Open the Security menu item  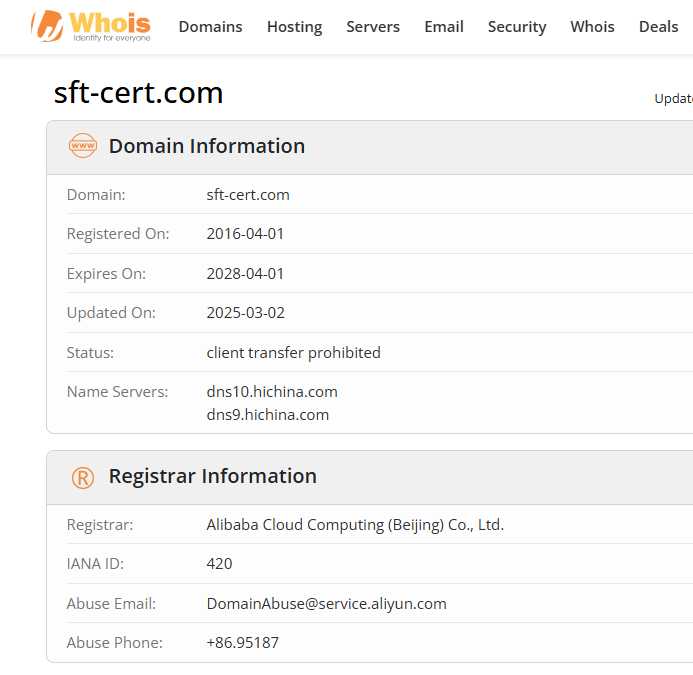(517, 27)
